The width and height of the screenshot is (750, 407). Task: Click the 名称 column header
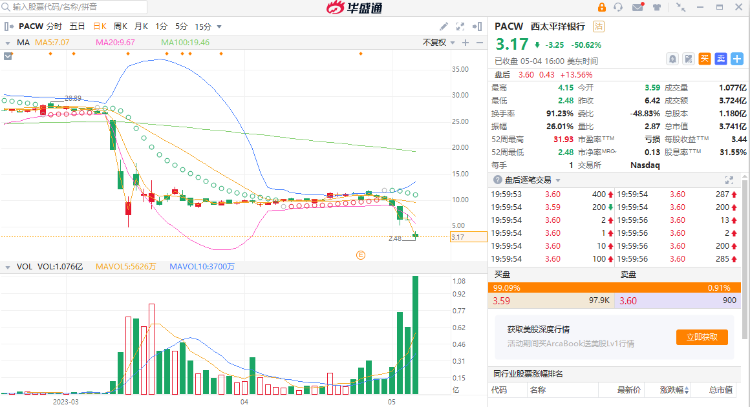[538, 390]
